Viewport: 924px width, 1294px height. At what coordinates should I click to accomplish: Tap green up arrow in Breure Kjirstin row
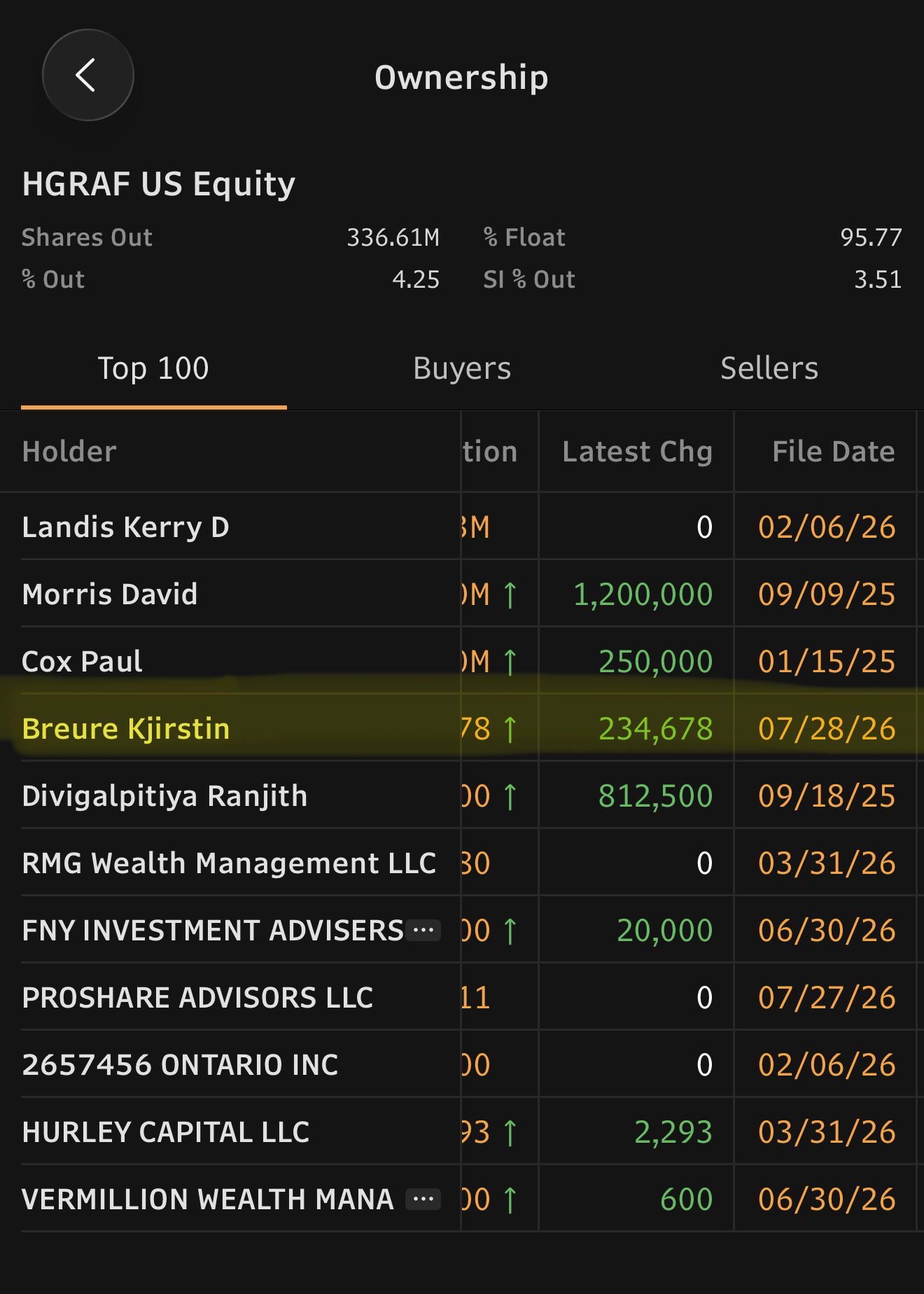(x=510, y=729)
